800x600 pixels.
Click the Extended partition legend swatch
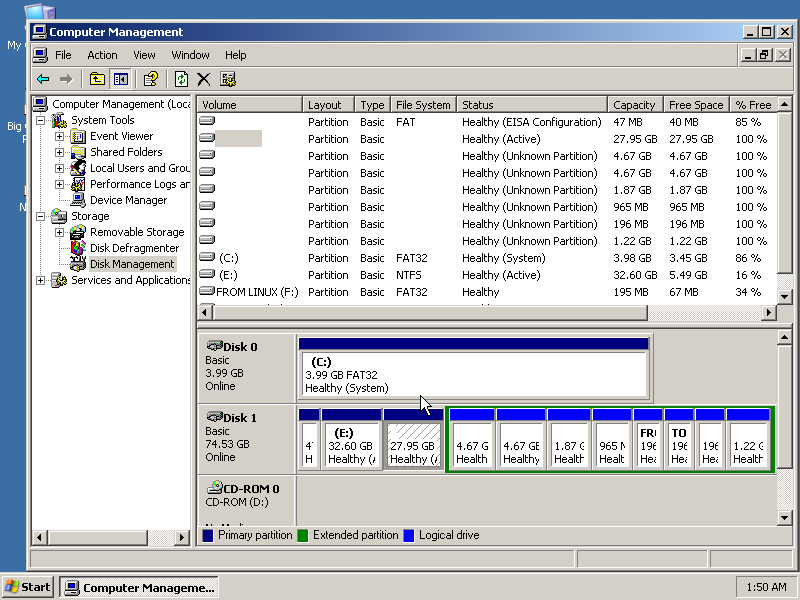pos(303,536)
